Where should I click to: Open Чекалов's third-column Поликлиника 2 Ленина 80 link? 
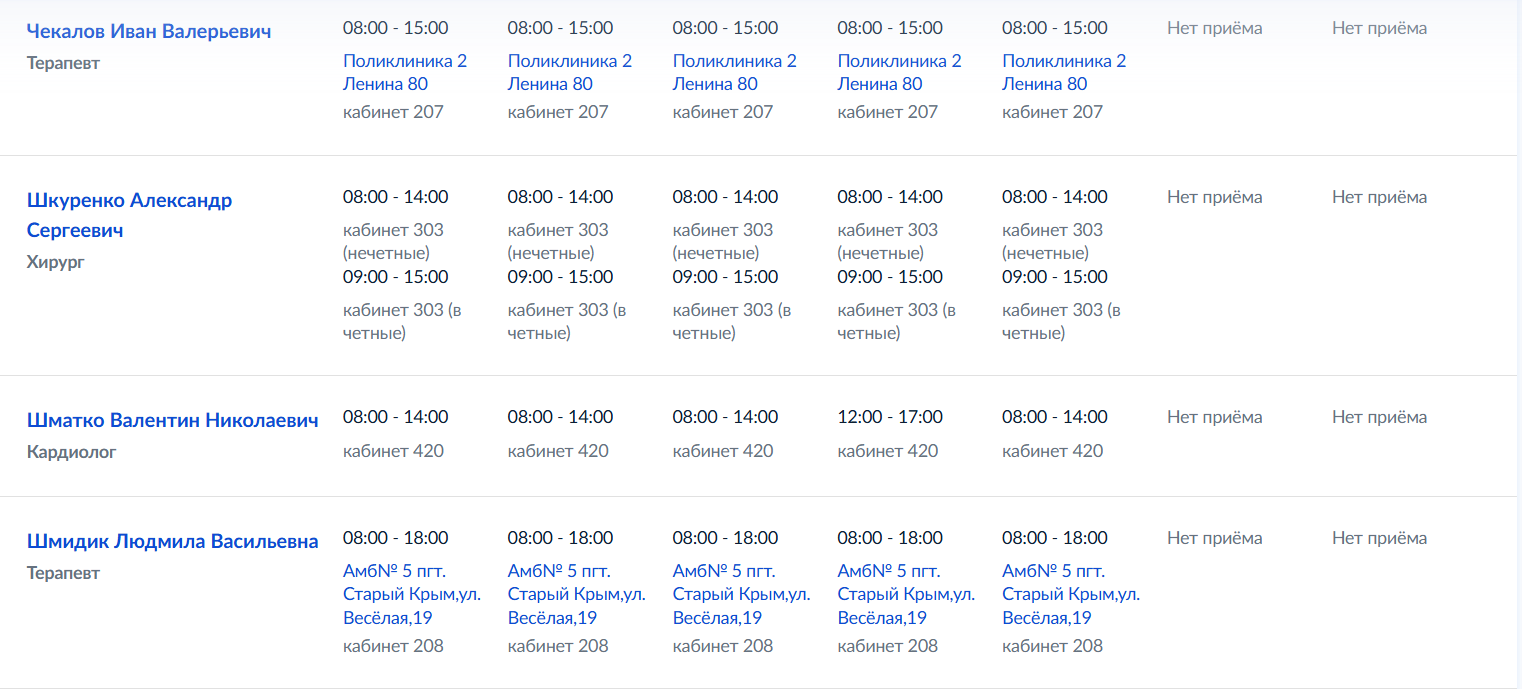[x=735, y=72]
